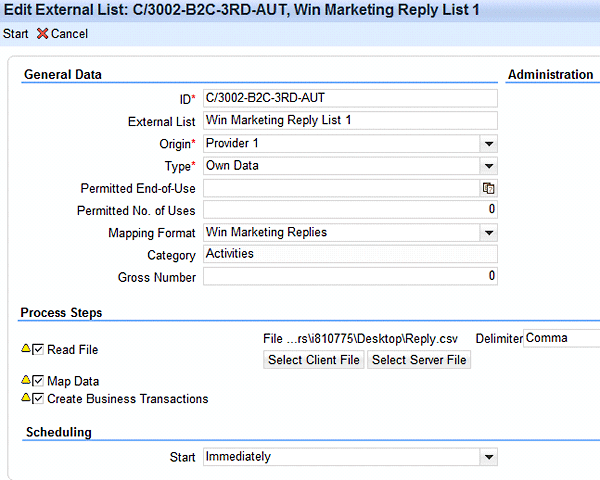Viewport: 600px width, 480px height.
Task: Click Start in the toolbar
Action: click(16, 34)
